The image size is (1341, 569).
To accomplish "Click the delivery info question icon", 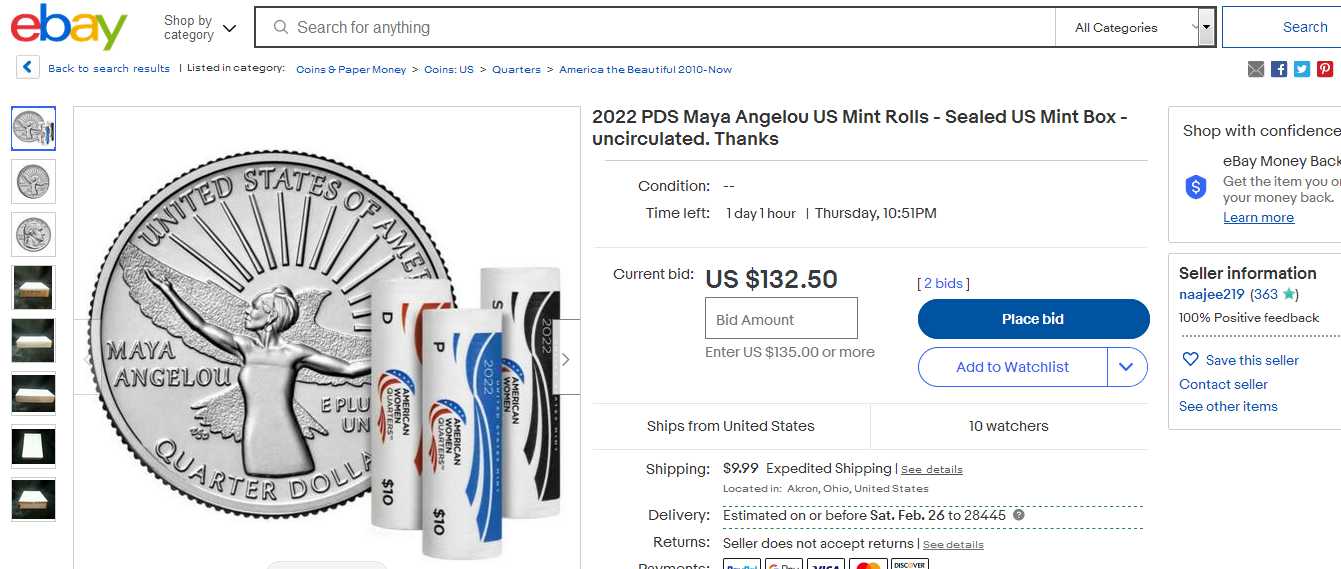I will pos(1019,515).
